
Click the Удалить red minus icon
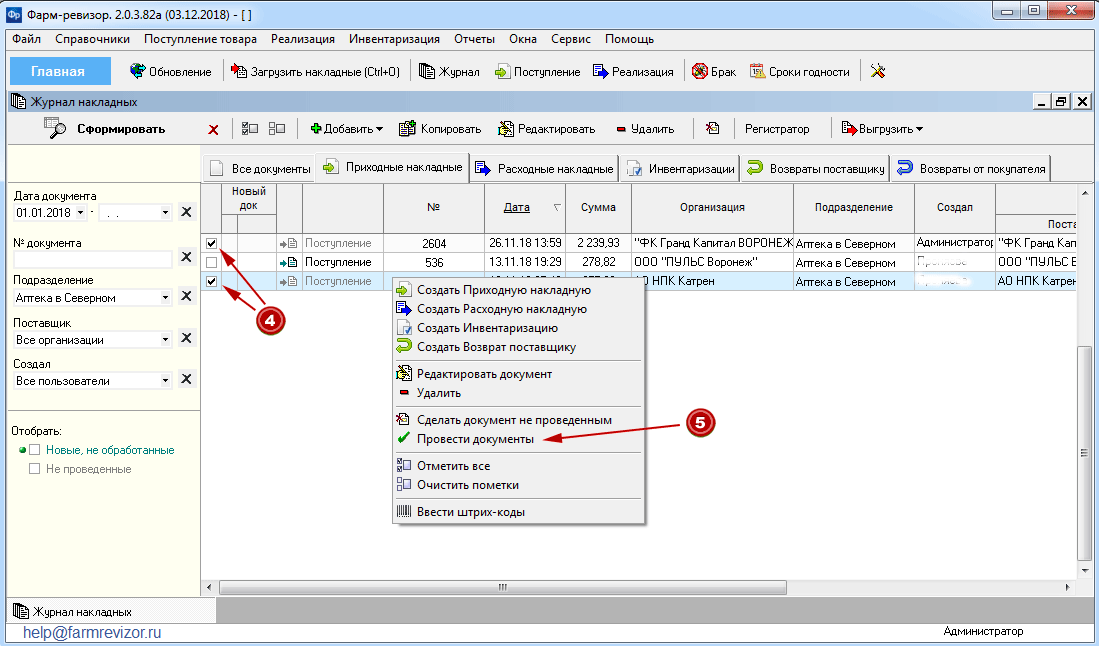[621, 129]
